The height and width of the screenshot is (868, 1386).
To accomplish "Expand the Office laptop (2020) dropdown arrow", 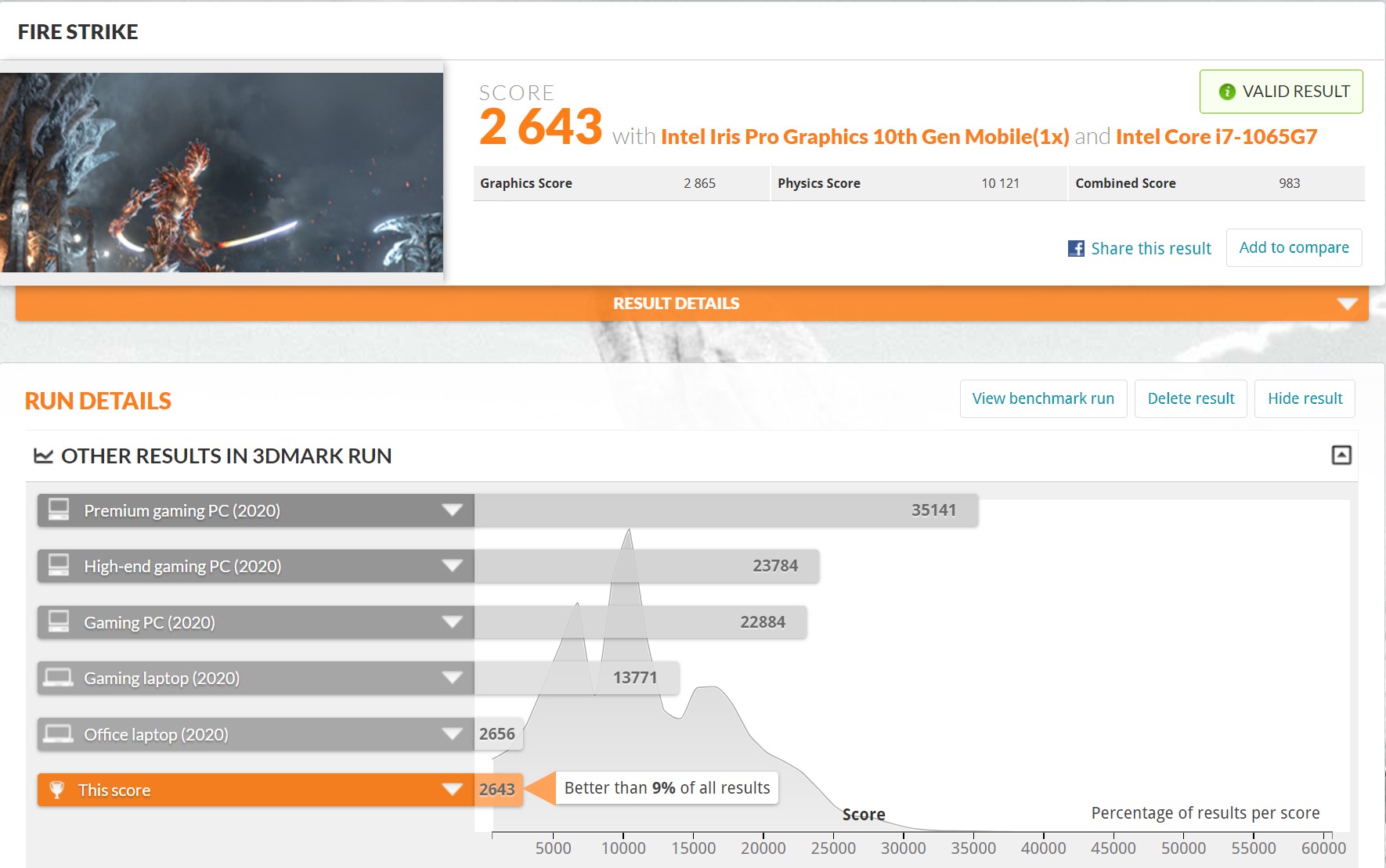I will pos(452,734).
